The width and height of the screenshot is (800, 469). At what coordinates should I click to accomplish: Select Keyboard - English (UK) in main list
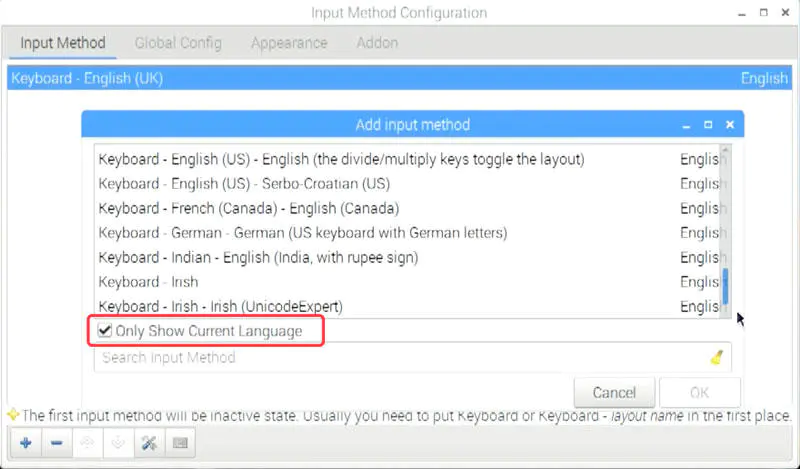click(x=399, y=78)
